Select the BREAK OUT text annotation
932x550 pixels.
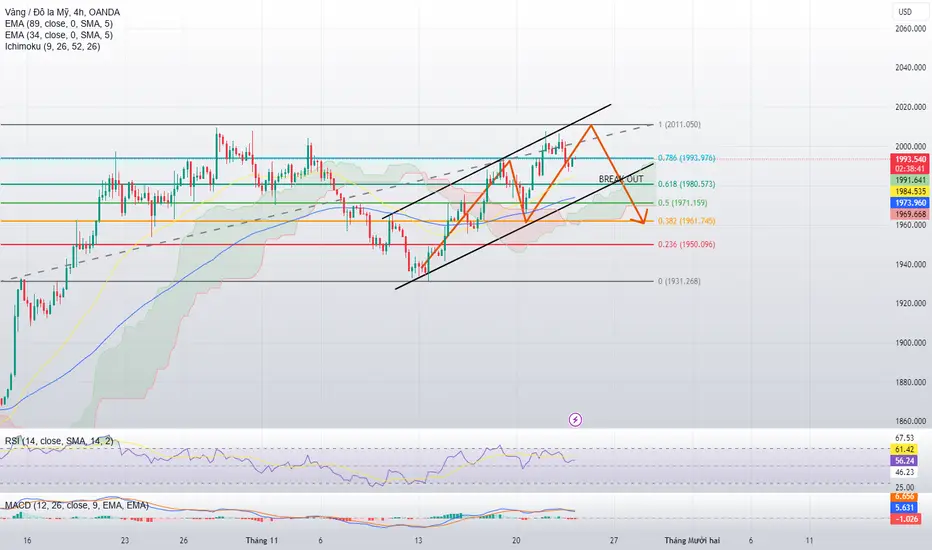[x=621, y=179]
